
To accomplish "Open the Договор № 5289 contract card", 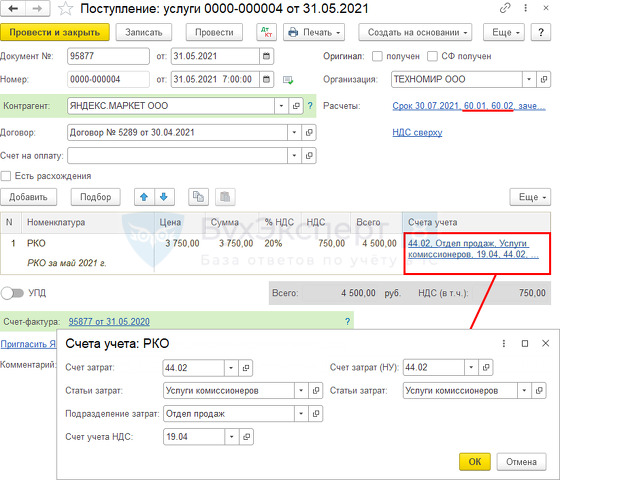I will [x=309, y=133].
